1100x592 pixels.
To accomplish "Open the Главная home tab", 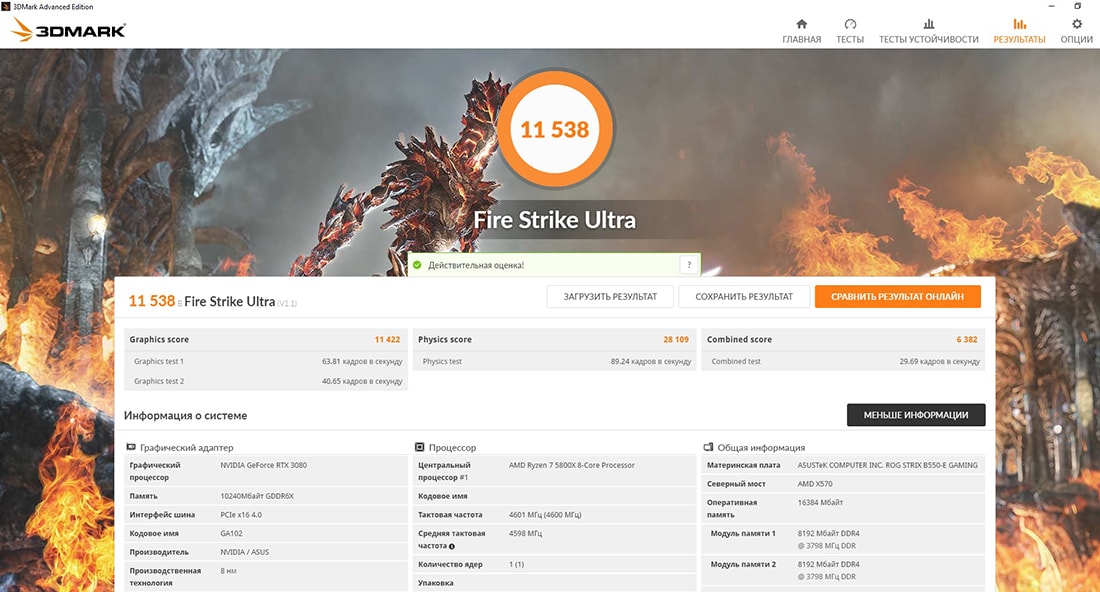I will click(801, 32).
